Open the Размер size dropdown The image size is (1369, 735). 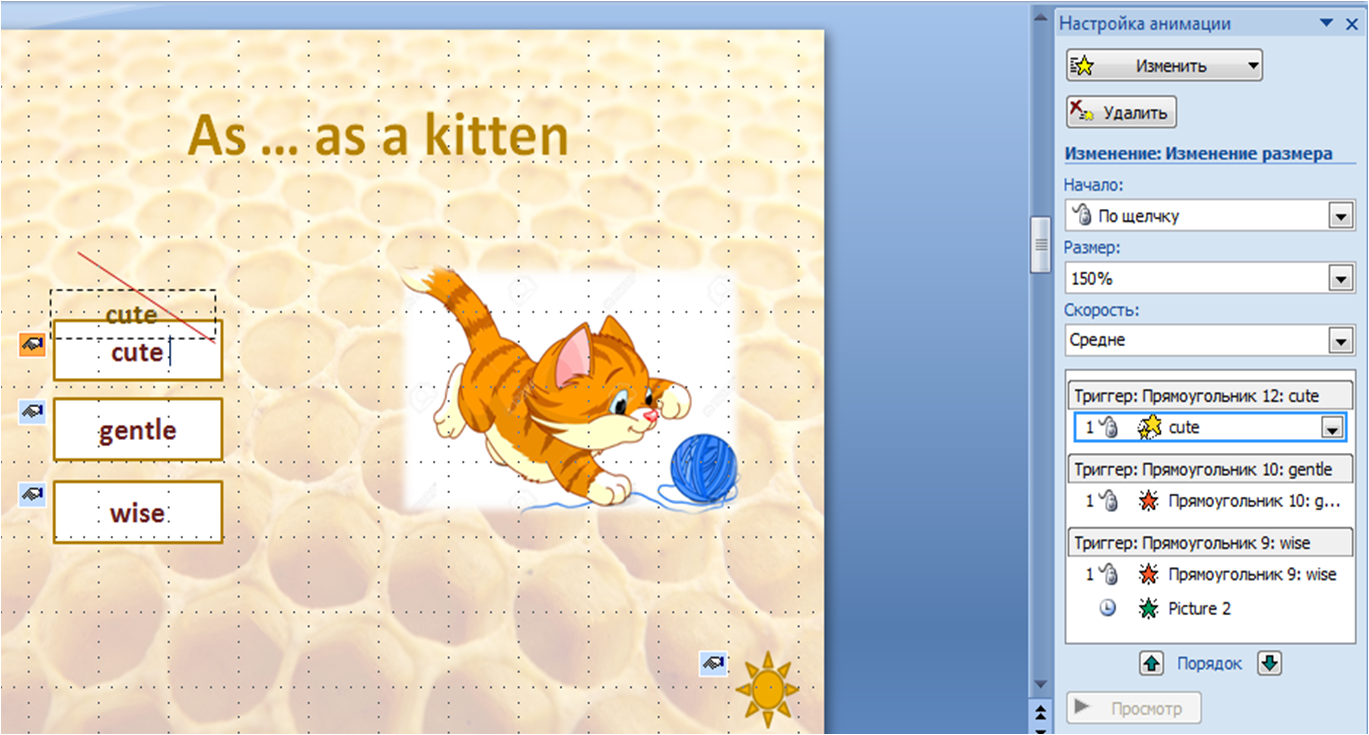tap(1340, 278)
